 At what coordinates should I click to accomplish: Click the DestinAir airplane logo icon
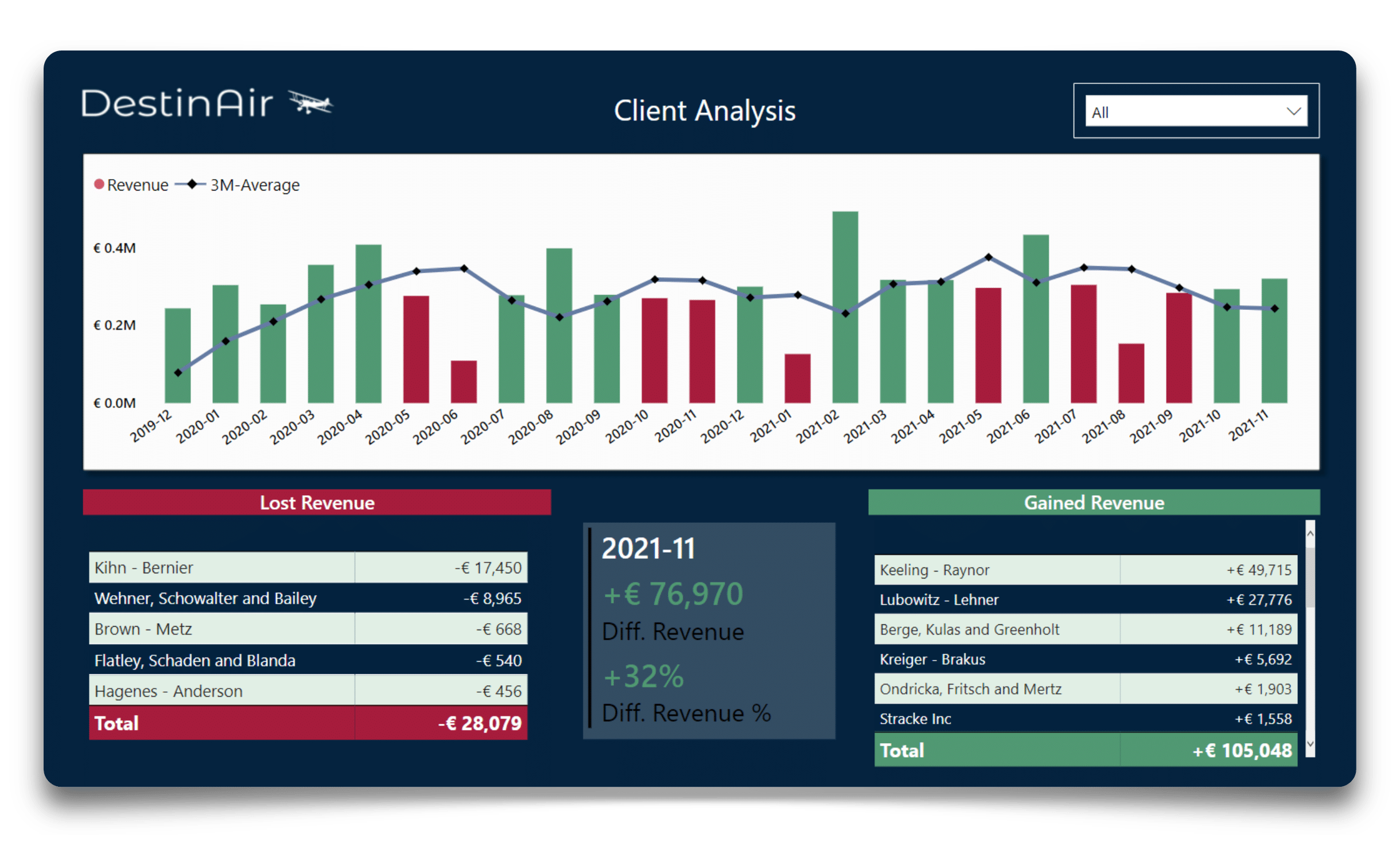[x=310, y=103]
